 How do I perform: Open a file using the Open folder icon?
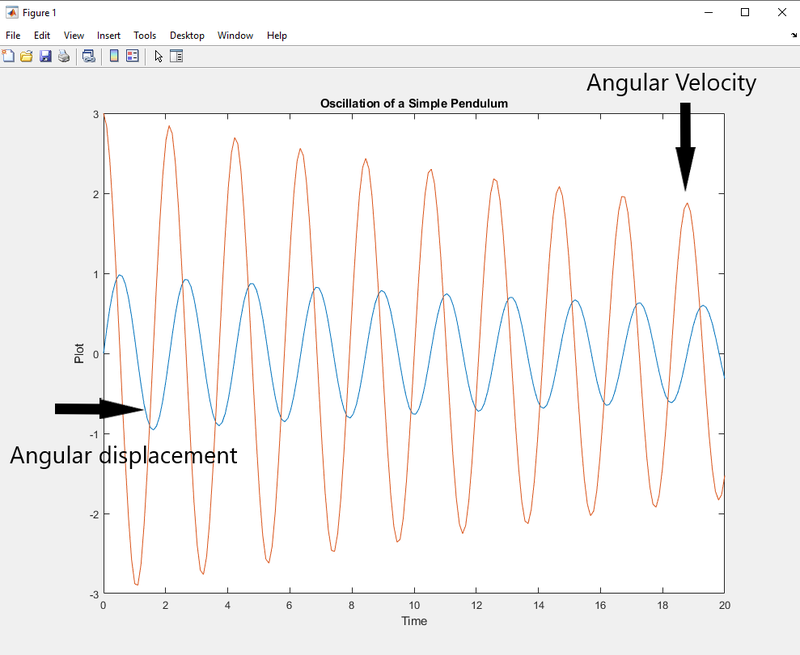[x=26, y=56]
